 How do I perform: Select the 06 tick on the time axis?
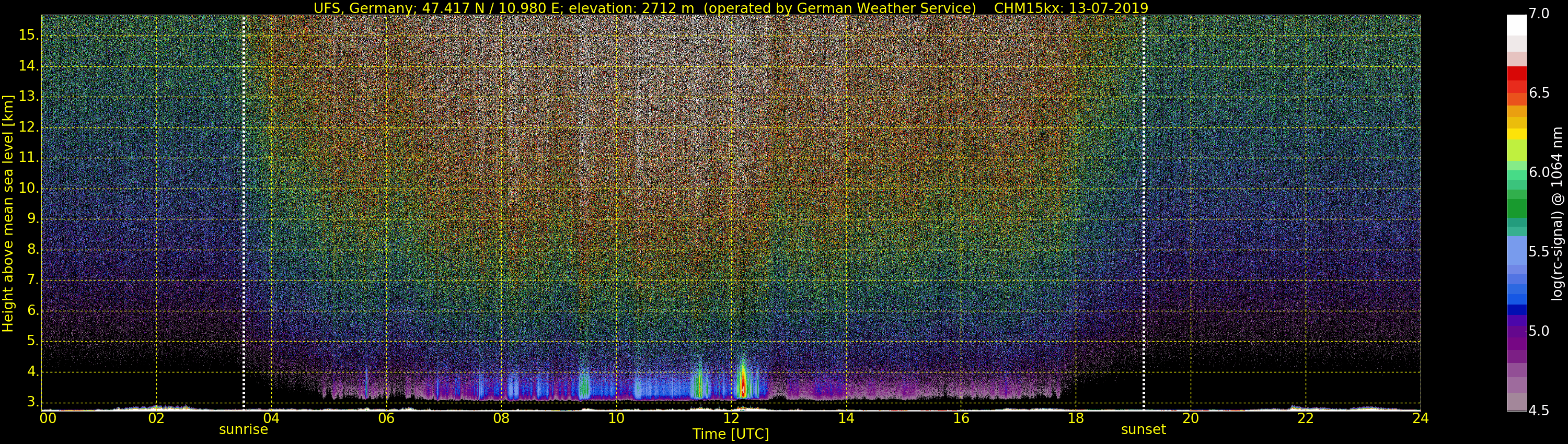click(386, 418)
